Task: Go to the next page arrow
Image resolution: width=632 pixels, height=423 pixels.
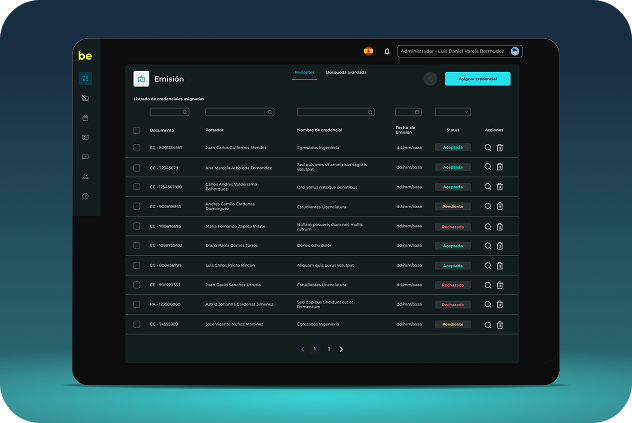Action: point(341,349)
